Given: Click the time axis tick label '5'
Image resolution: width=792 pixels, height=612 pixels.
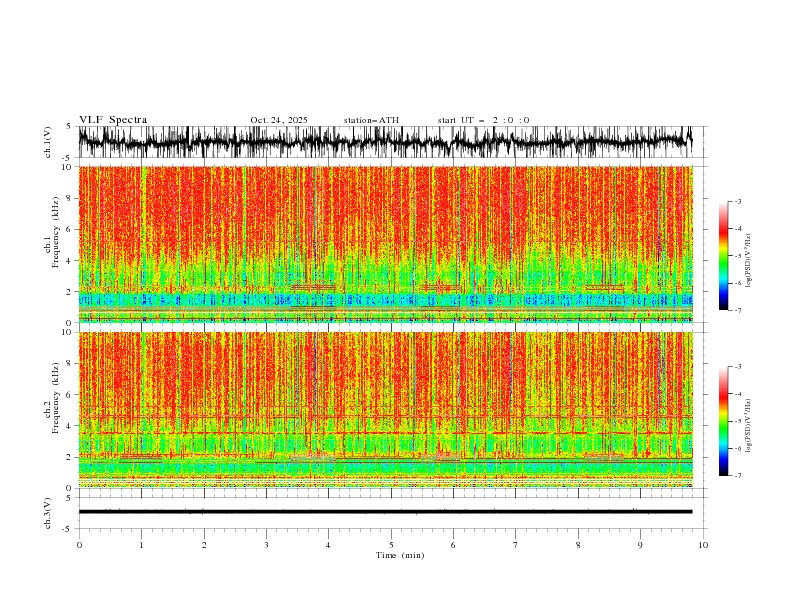Looking at the screenshot, I should click(x=391, y=545).
